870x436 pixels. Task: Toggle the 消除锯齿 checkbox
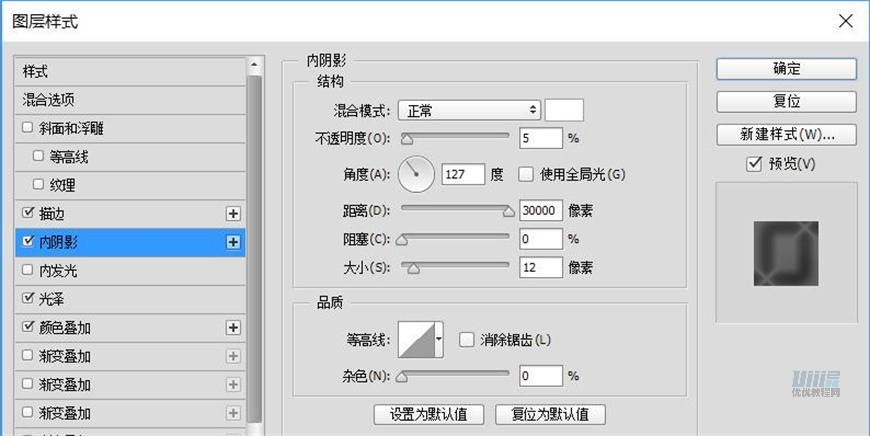coord(466,340)
